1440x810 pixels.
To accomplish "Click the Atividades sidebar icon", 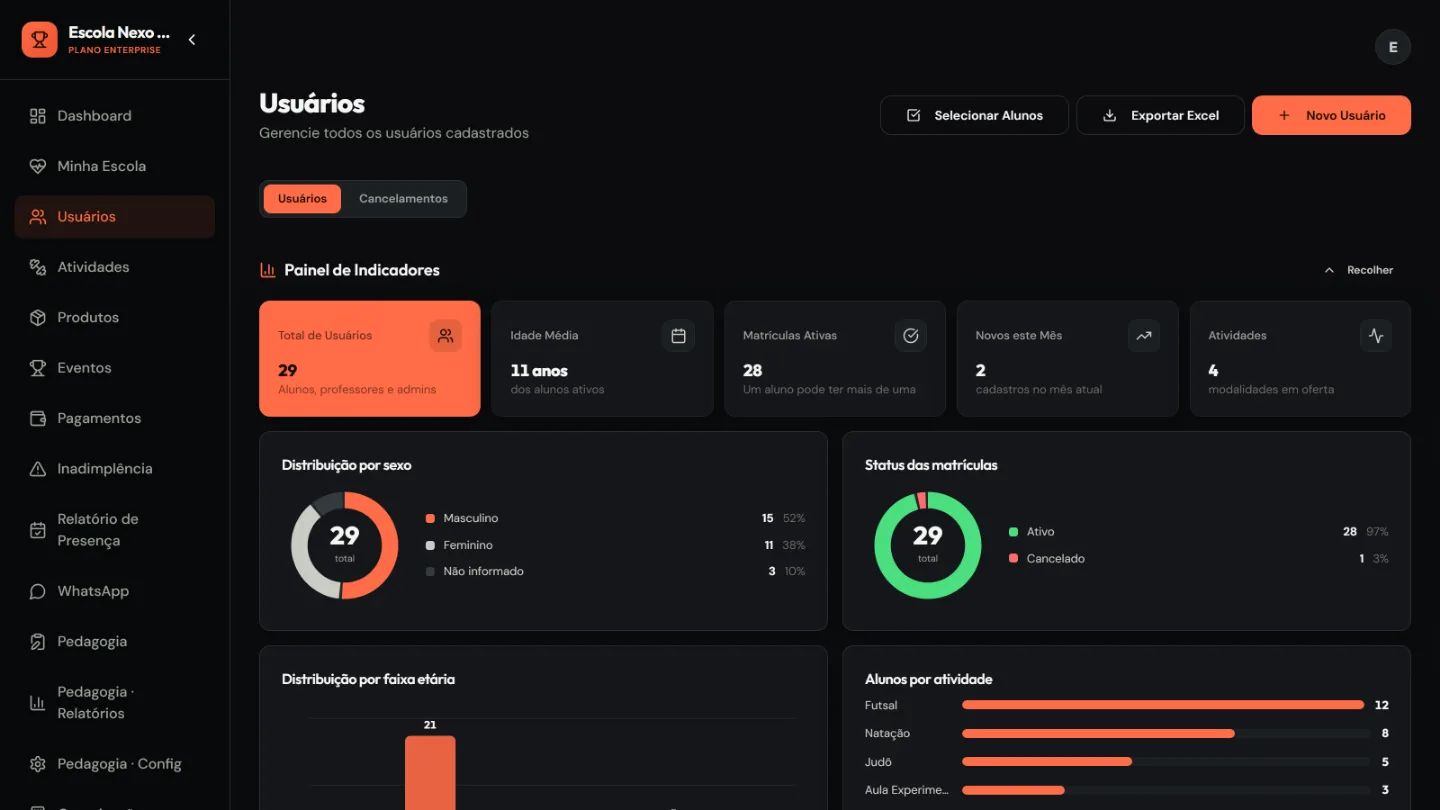I will coord(38,267).
